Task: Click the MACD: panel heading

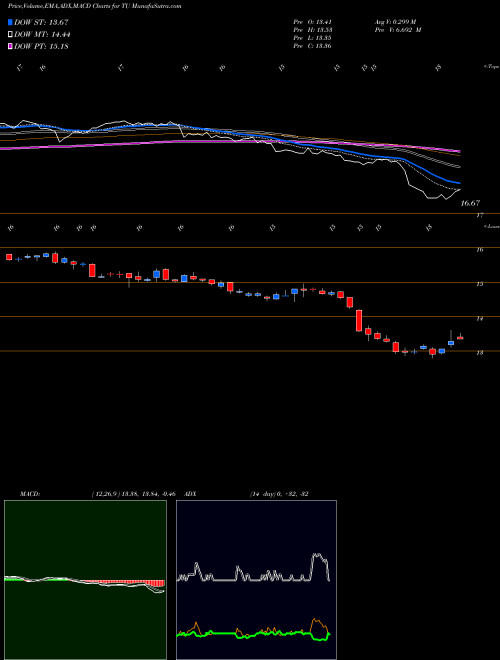Action: tap(30, 494)
